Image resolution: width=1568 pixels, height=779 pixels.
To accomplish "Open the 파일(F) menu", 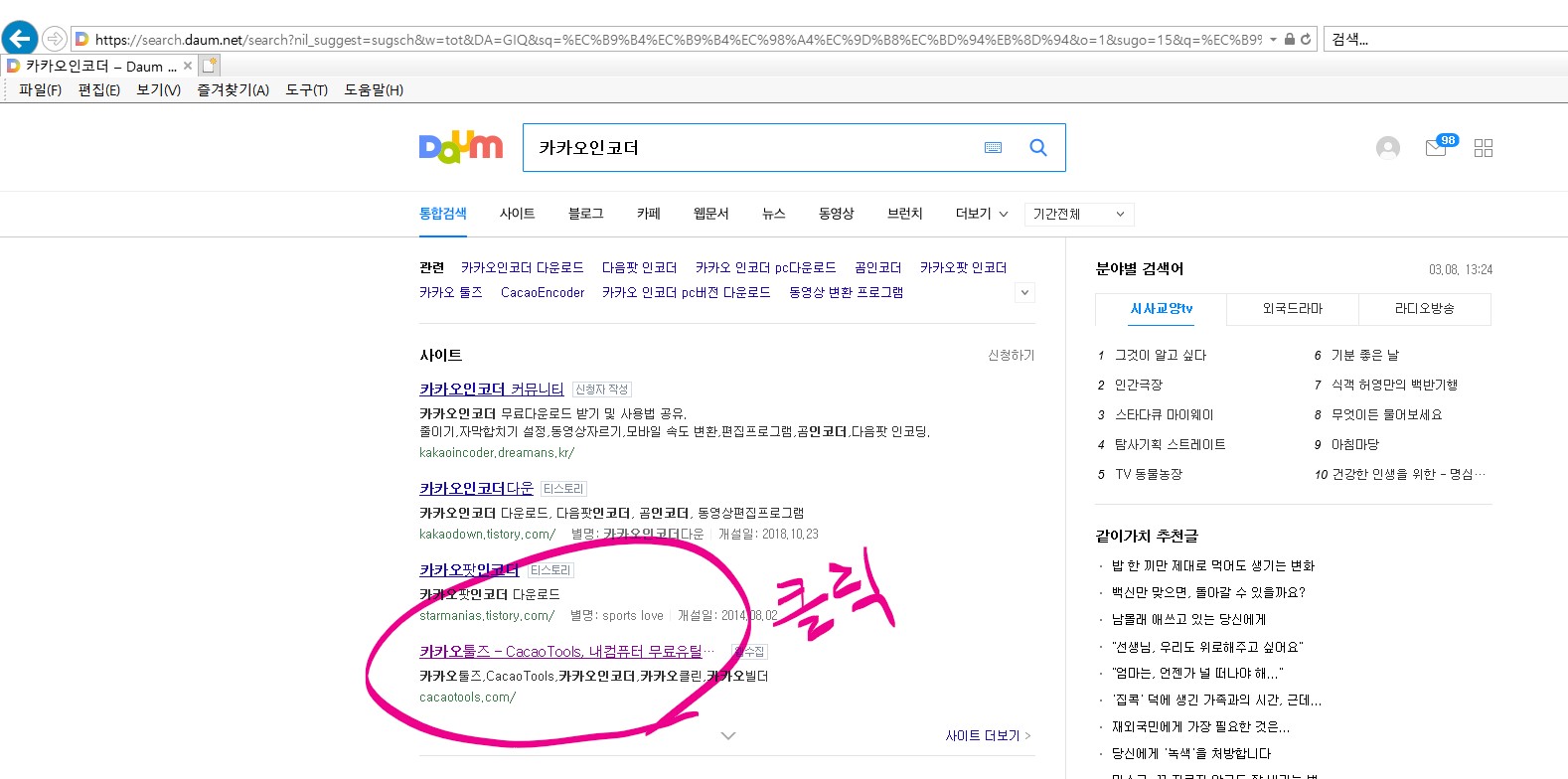I will pos(40,89).
